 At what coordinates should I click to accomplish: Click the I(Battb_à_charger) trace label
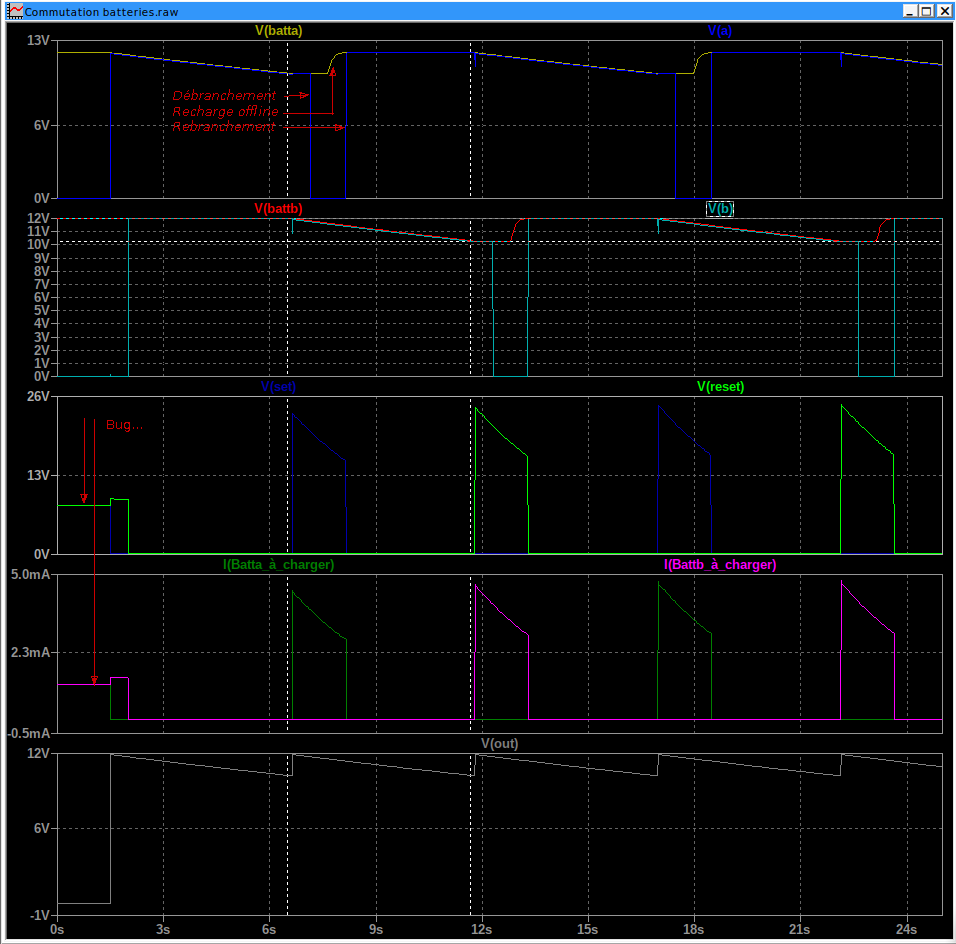click(720, 565)
